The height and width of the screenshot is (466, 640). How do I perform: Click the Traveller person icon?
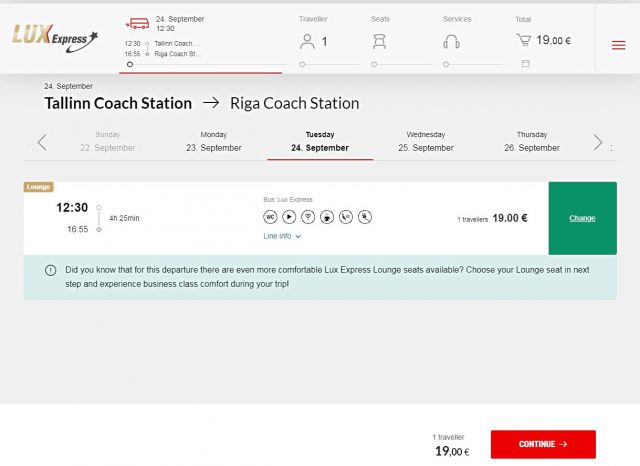[x=308, y=41]
